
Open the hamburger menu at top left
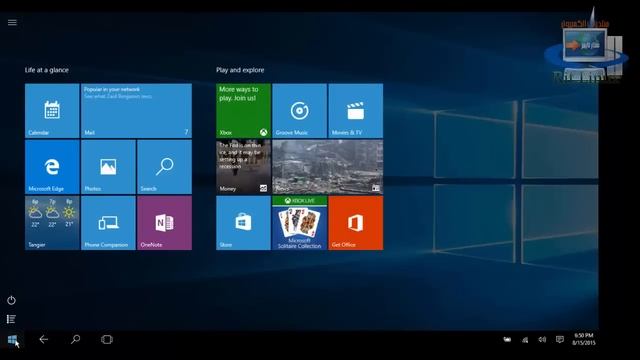point(12,22)
